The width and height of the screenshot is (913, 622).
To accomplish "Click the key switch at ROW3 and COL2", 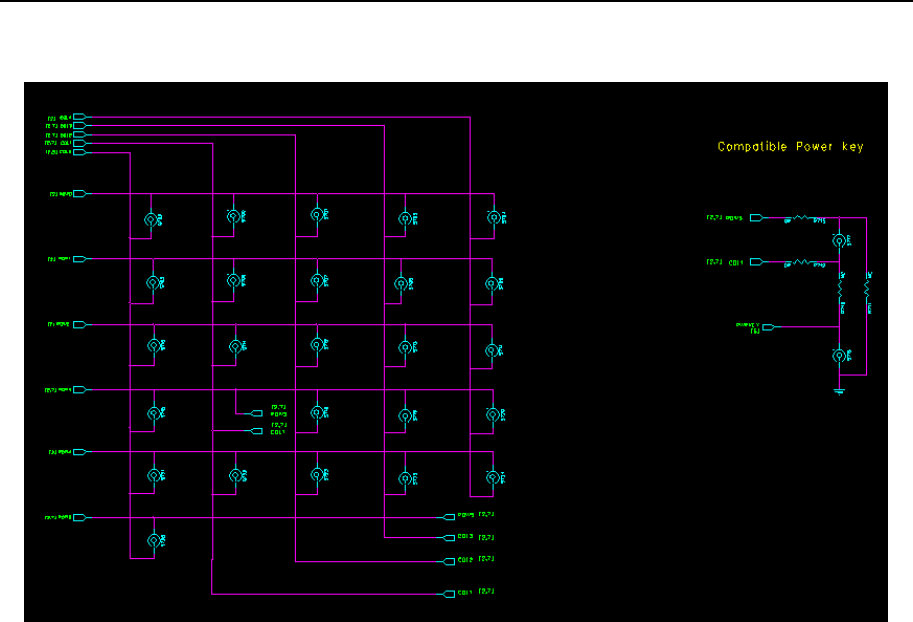I will coord(317,413).
